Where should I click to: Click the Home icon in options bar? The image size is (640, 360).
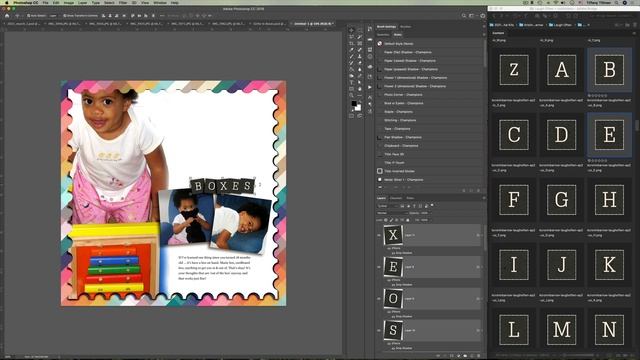click(7, 16)
